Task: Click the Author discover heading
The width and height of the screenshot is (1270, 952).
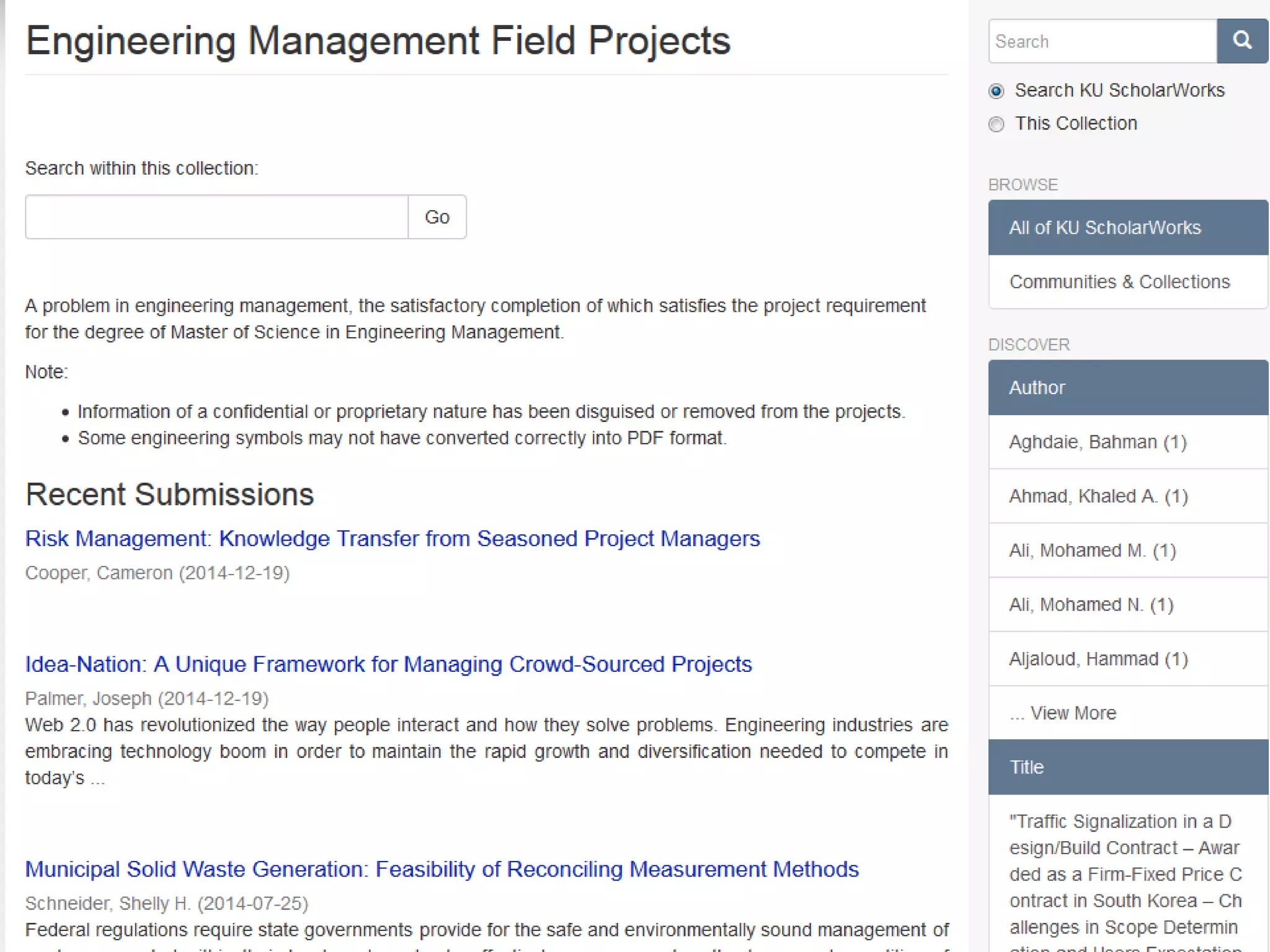Action: [1037, 387]
